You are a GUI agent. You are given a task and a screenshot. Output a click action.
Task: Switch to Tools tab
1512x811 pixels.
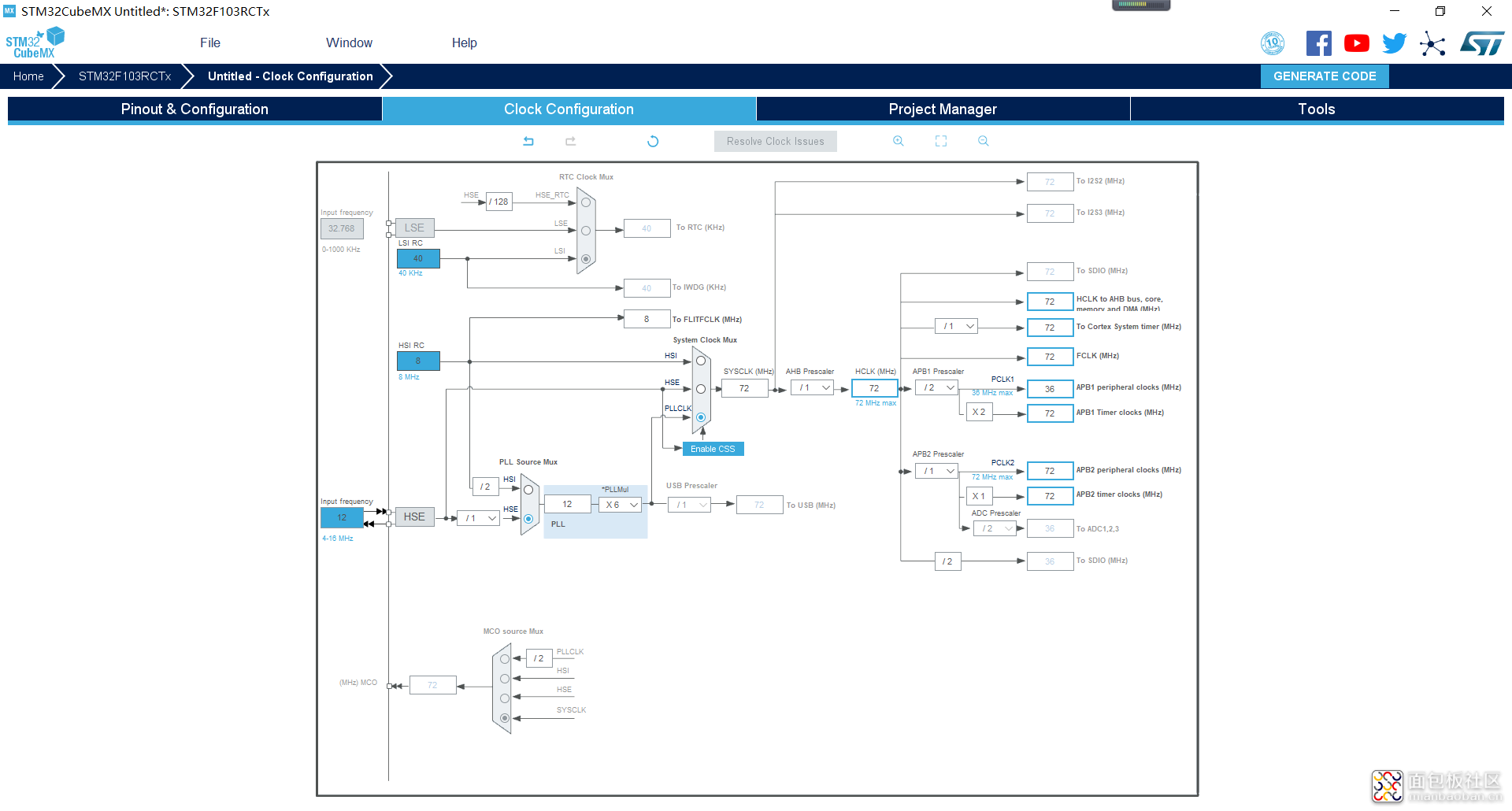coord(1317,109)
